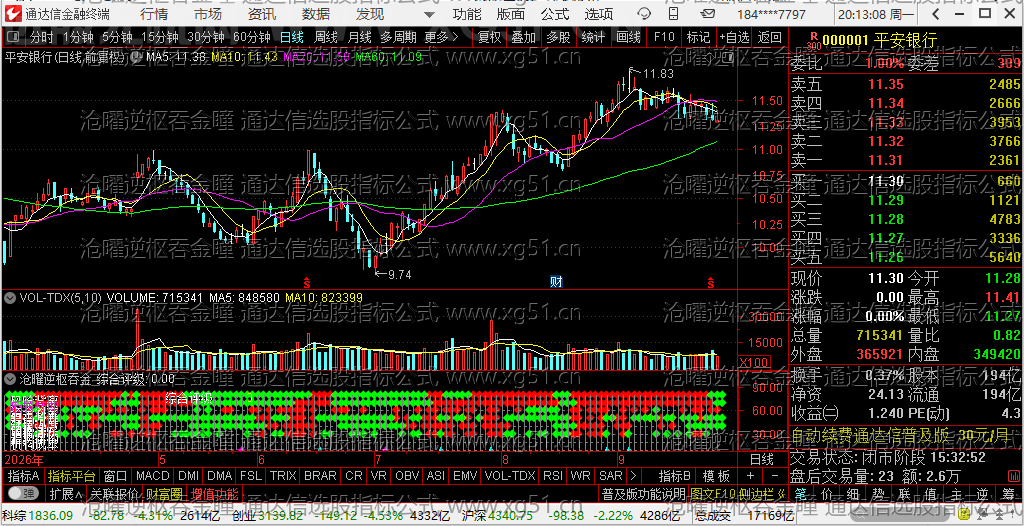This screenshot has width=1024, height=526.
Task: Toggle the 弹 switch
Action: (22, 493)
